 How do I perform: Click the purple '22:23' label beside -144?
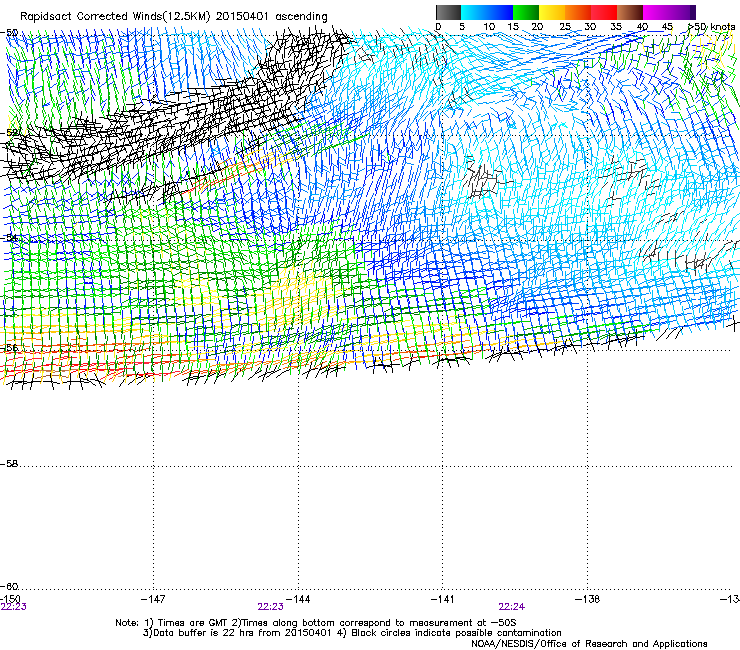point(270,607)
